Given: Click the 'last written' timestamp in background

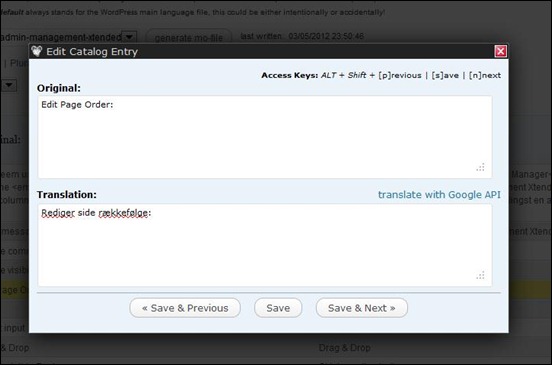Looking at the screenshot, I should [302, 36].
